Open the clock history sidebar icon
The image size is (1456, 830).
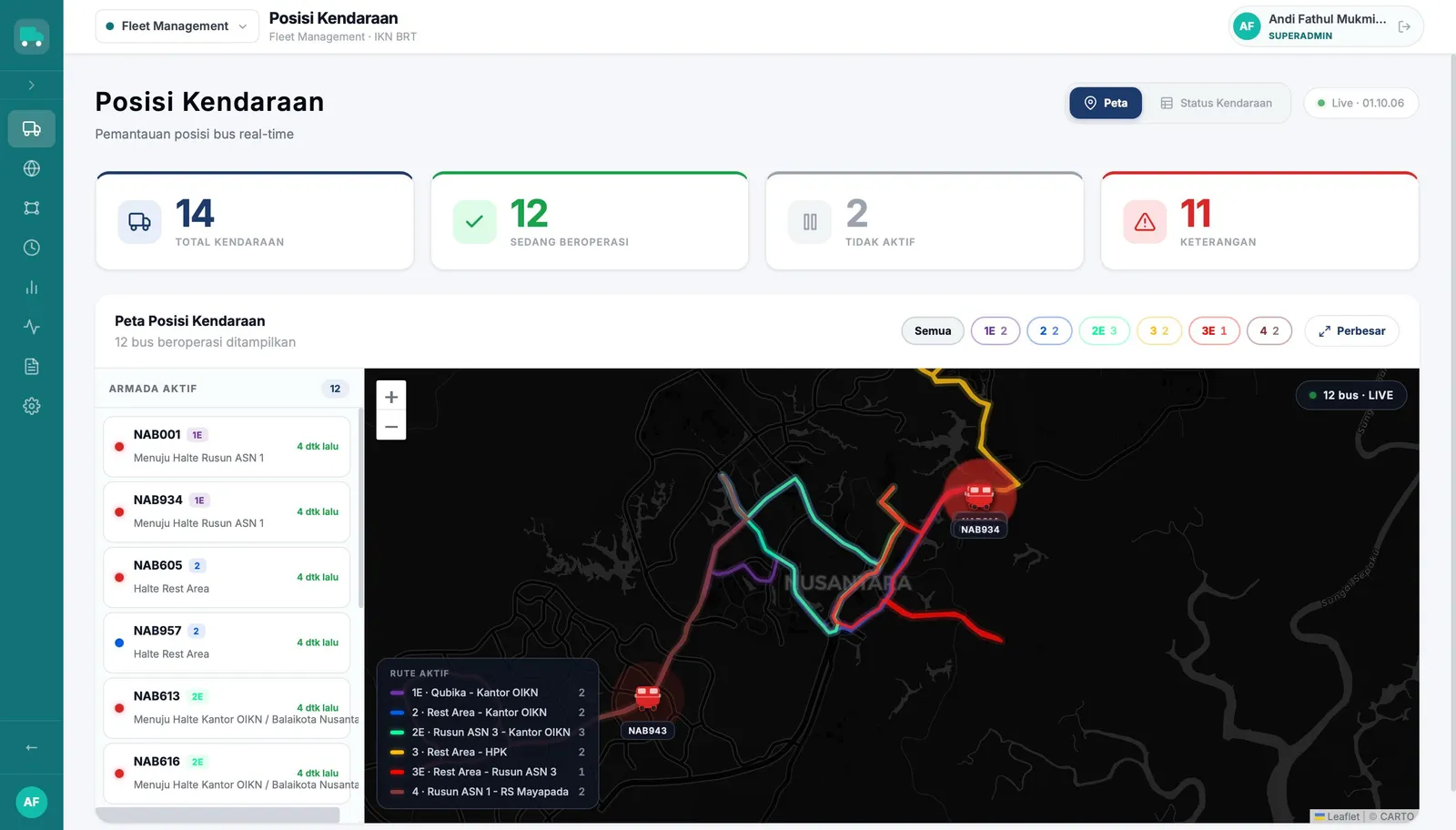[x=31, y=248]
